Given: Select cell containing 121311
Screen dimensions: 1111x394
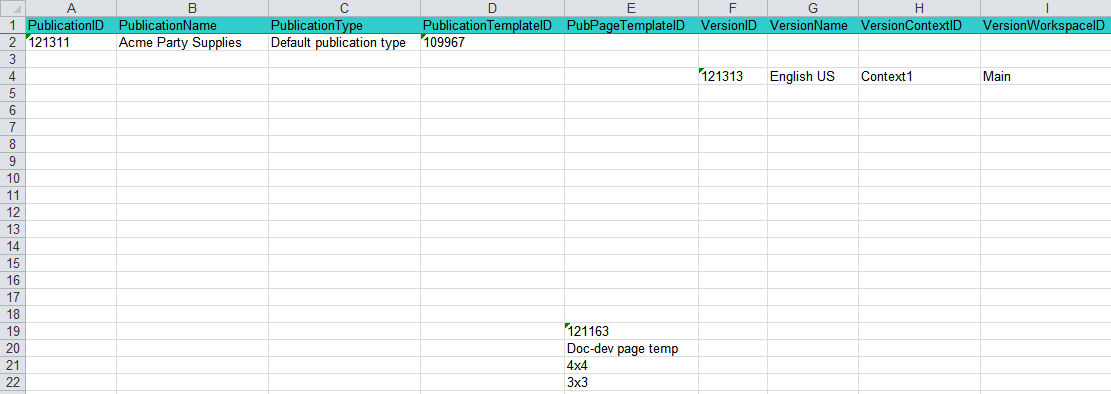Looking at the screenshot, I should click(71, 43).
